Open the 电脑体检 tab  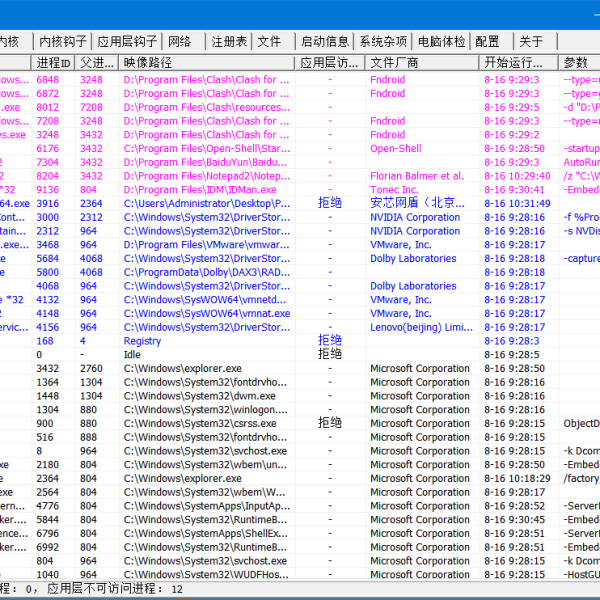coord(441,41)
